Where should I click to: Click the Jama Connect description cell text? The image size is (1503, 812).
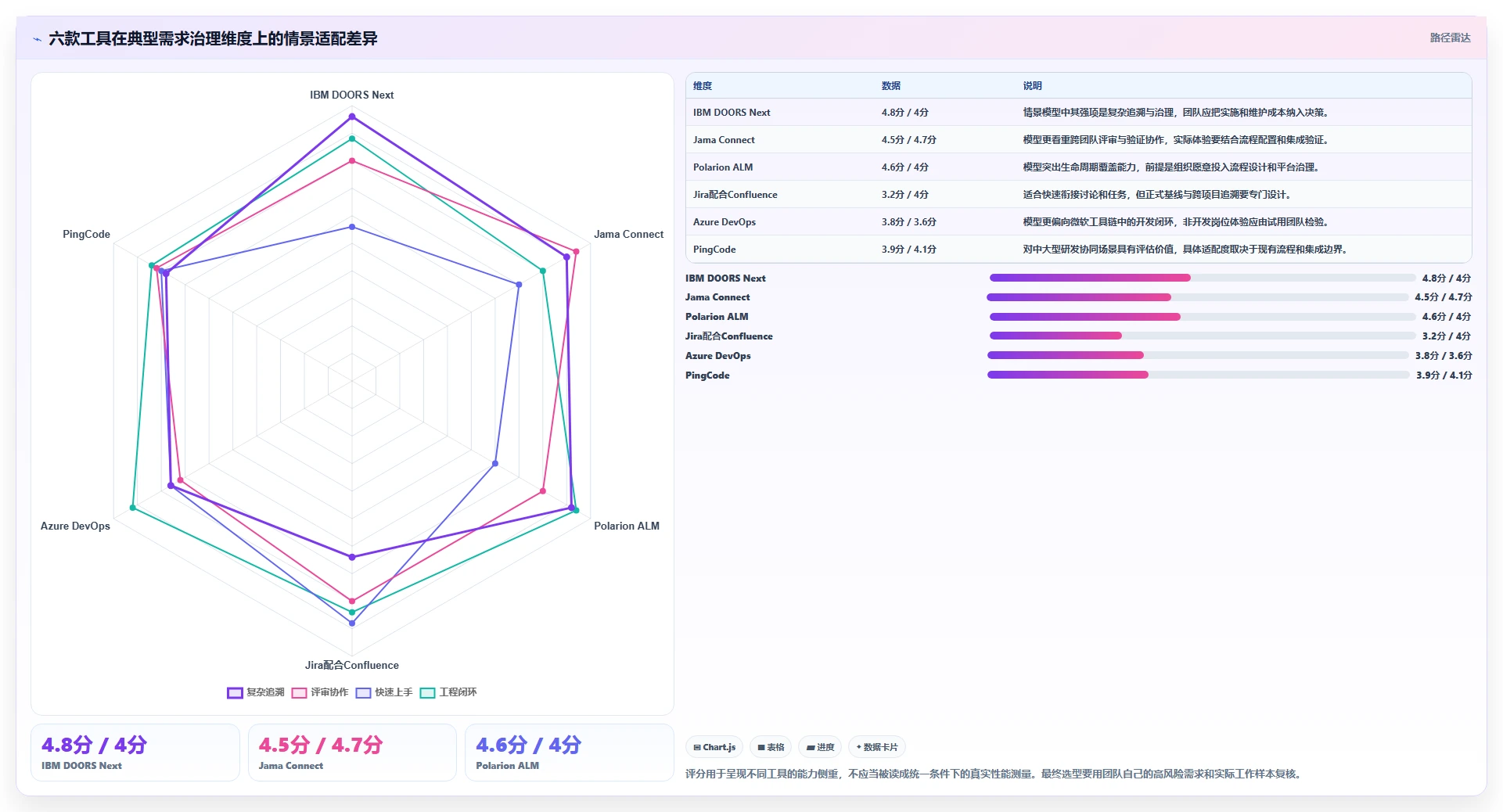[x=1177, y=140]
